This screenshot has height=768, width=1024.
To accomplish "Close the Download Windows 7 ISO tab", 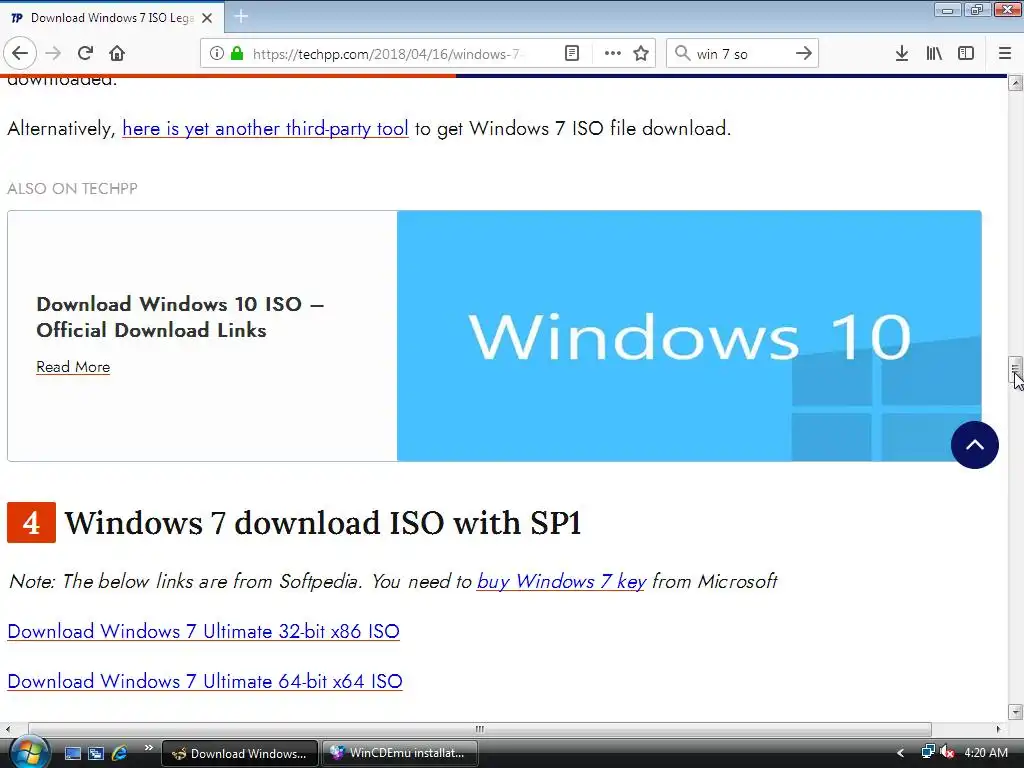I will [207, 18].
